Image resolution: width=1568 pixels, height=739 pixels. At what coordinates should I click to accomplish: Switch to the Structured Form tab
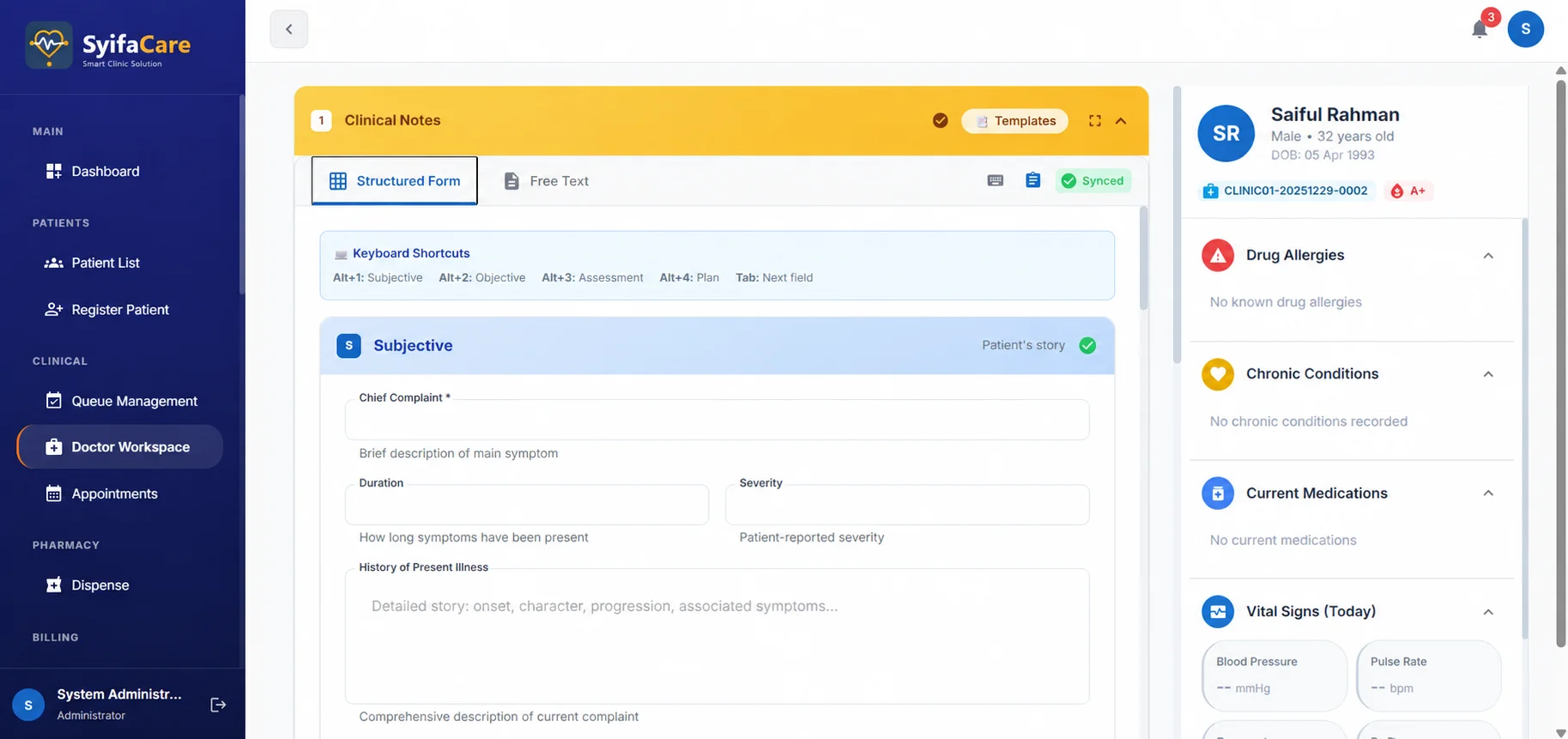click(x=395, y=180)
